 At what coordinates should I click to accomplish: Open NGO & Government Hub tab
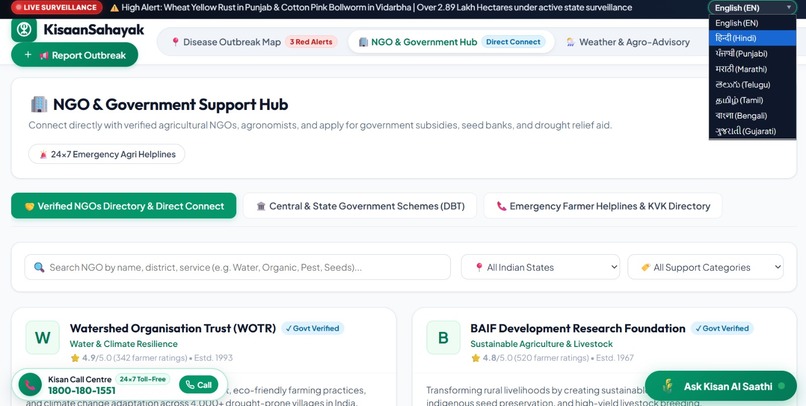tap(451, 42)
